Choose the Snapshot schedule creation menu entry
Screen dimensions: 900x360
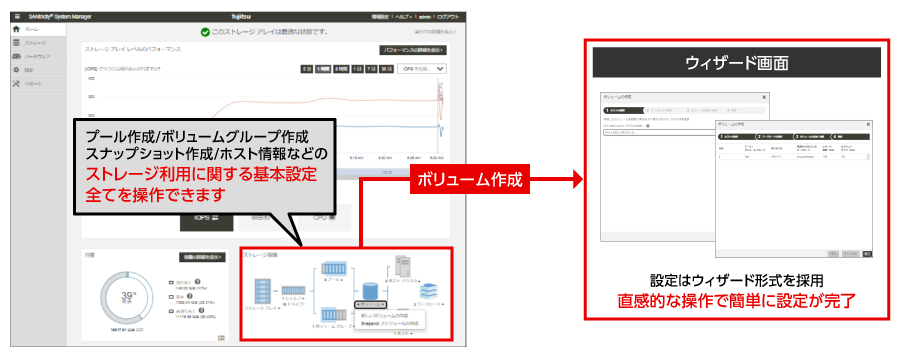tap(389, 324)
